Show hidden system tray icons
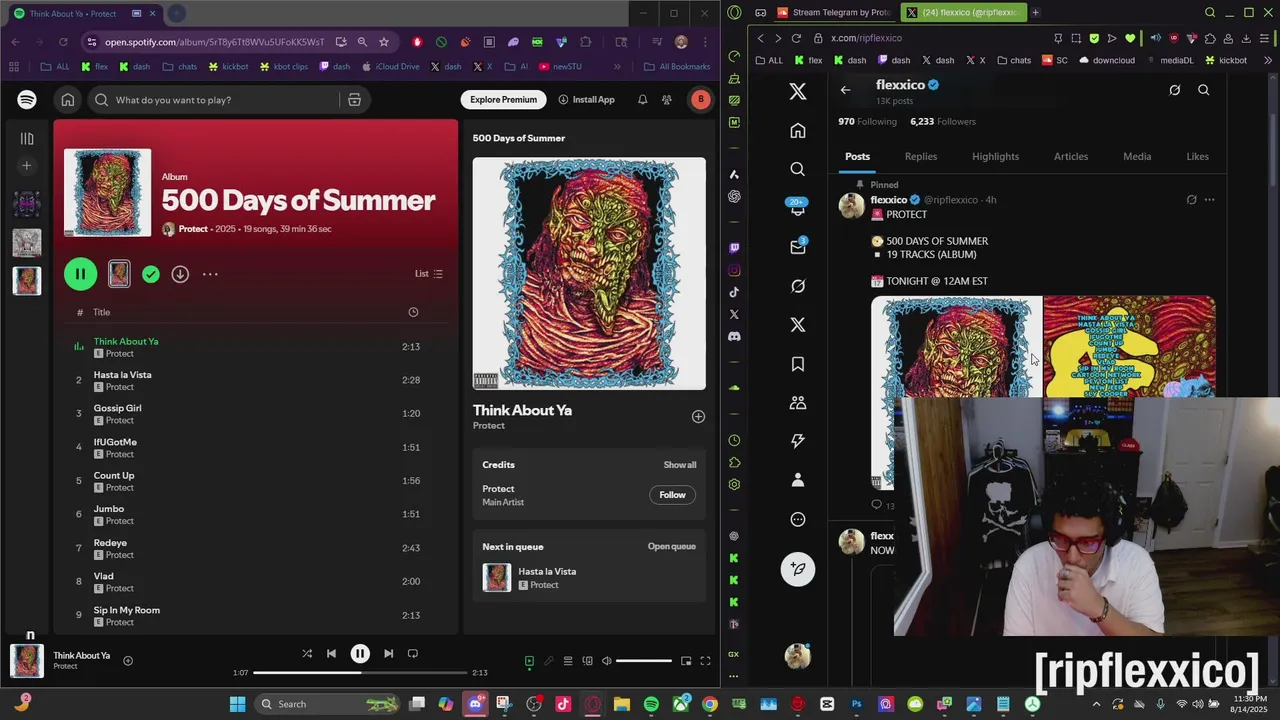 1097,704
